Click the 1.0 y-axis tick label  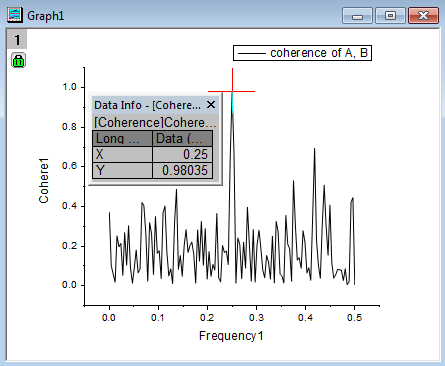pos(69,87)
